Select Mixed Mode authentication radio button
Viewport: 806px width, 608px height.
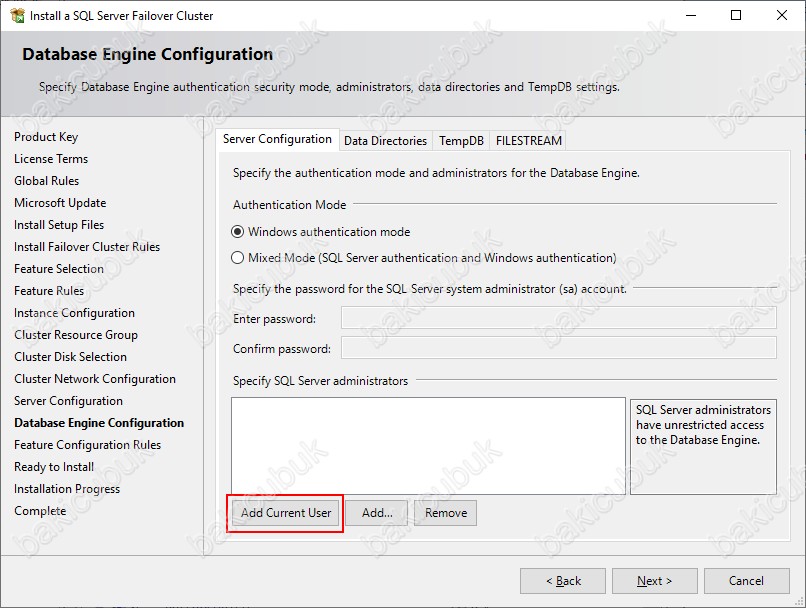237,257
